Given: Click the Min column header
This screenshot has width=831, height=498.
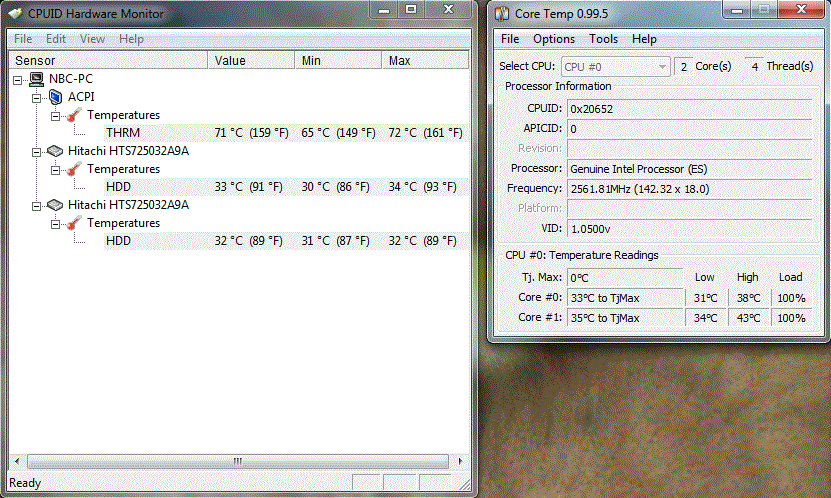Looking at the screenshot, I should click(x=338, y=60).
